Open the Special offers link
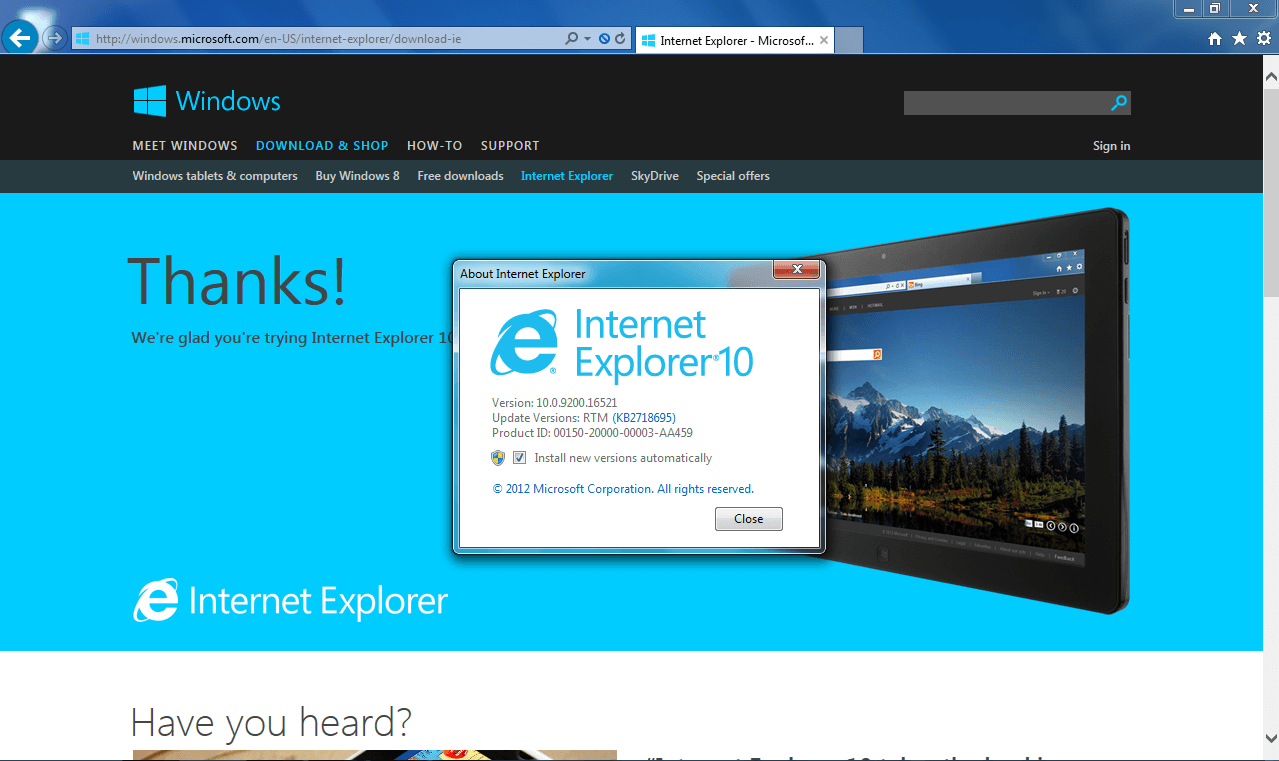 click(733, 176)
